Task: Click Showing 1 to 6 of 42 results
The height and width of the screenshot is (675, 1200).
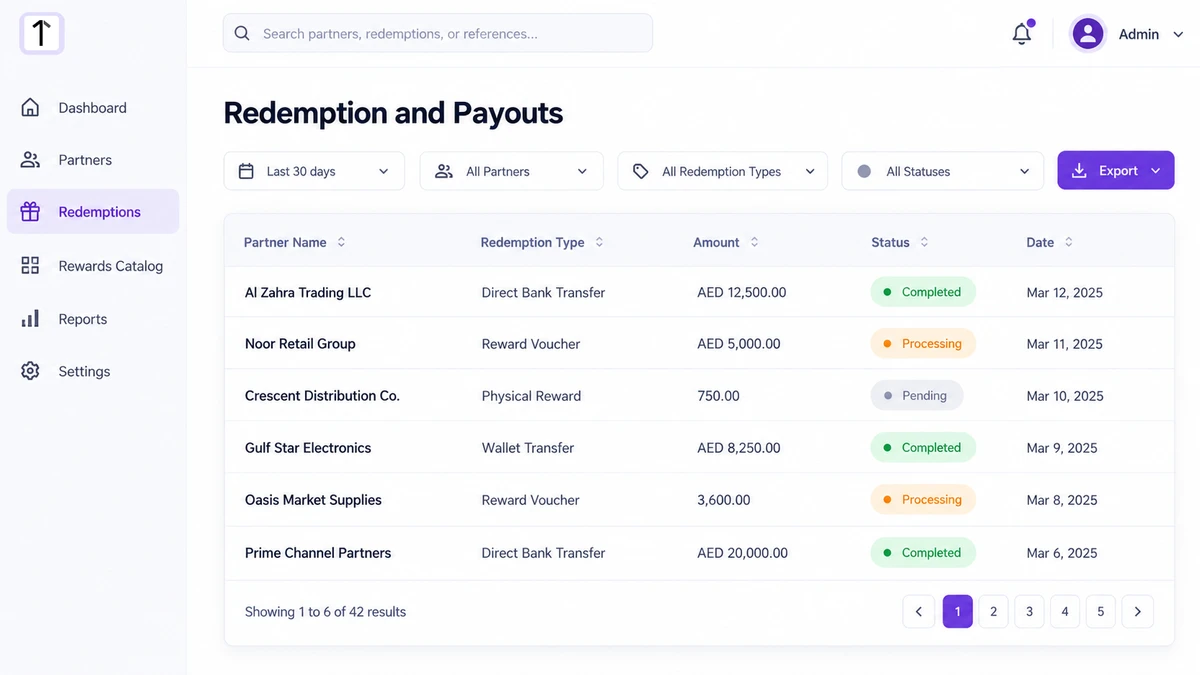Action: click(325, 612)
